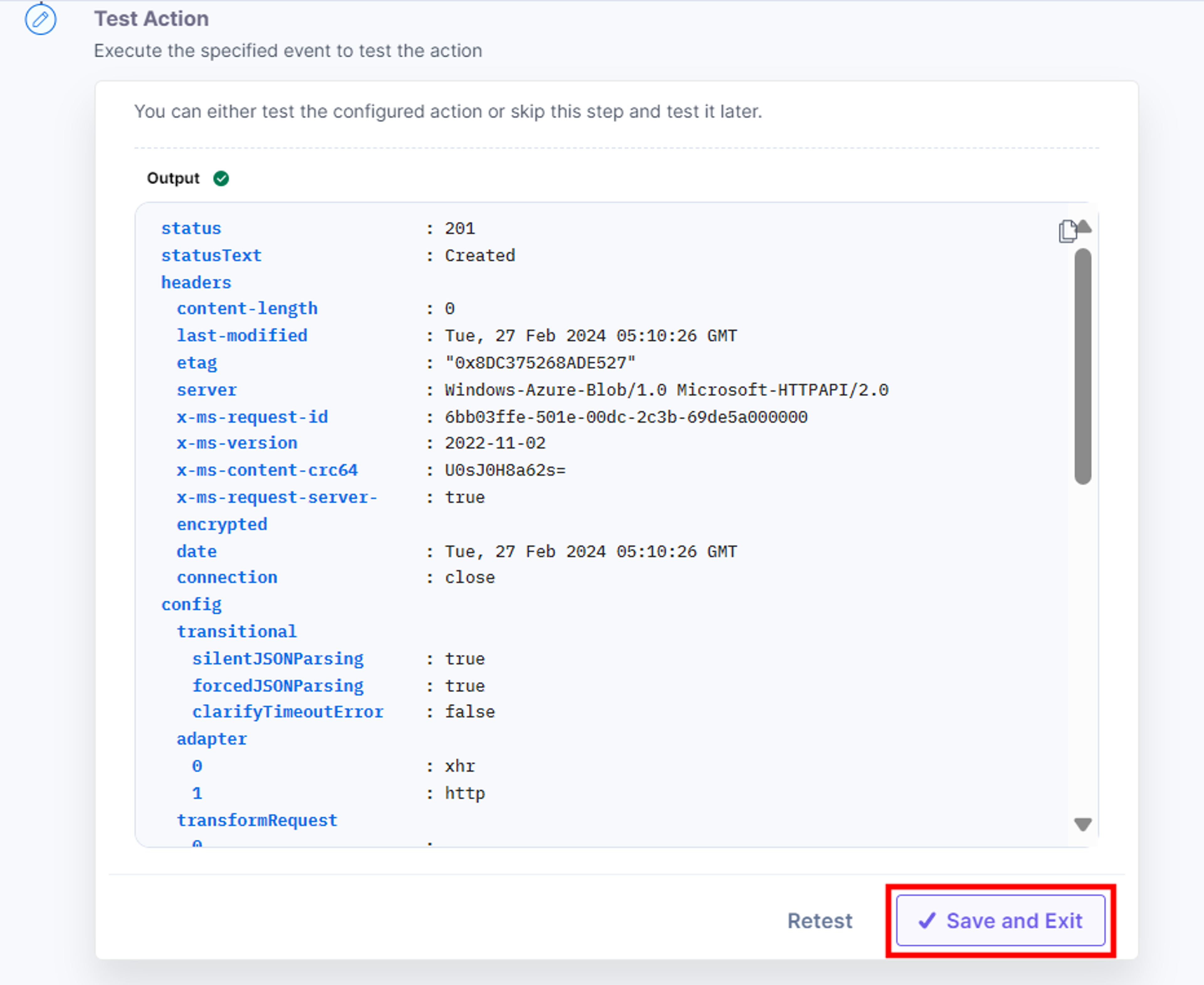Click the 'silentJSONParsing' key
The height and width of the screenshot is (985, 1204).
(x=277, y=659)
